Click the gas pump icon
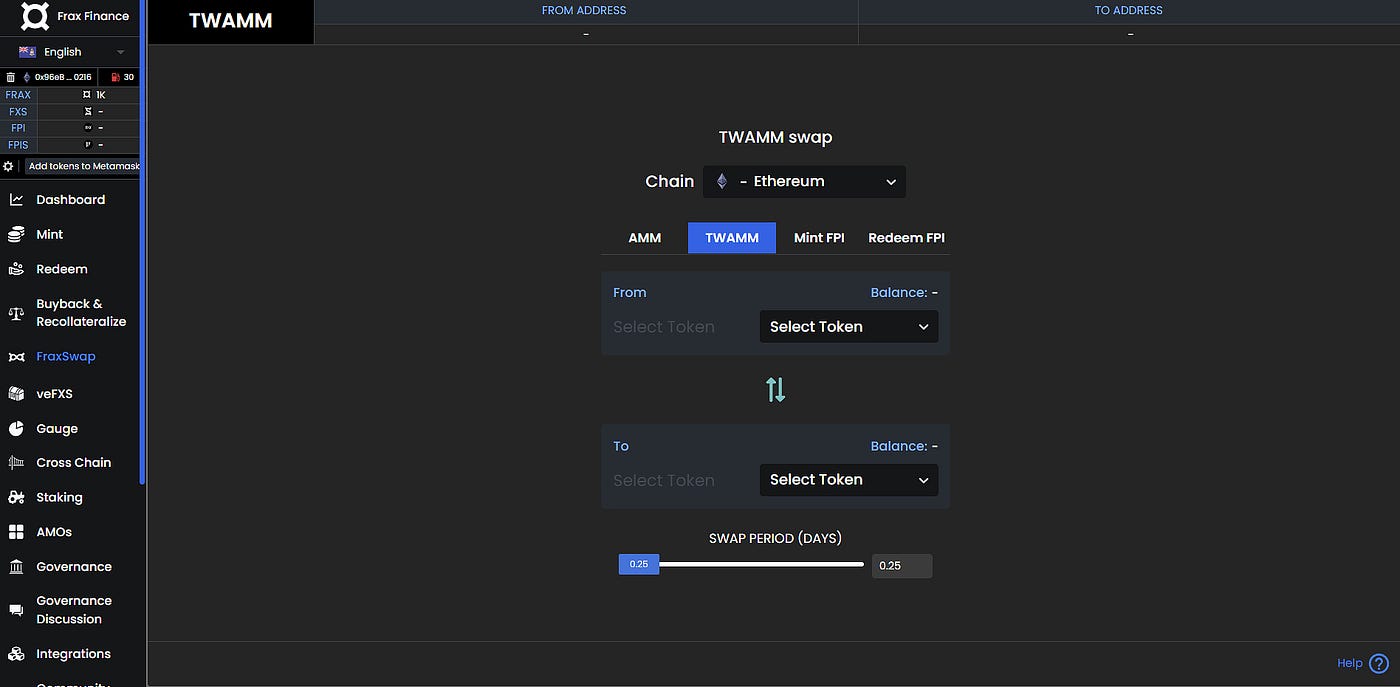 coord(115,77)
